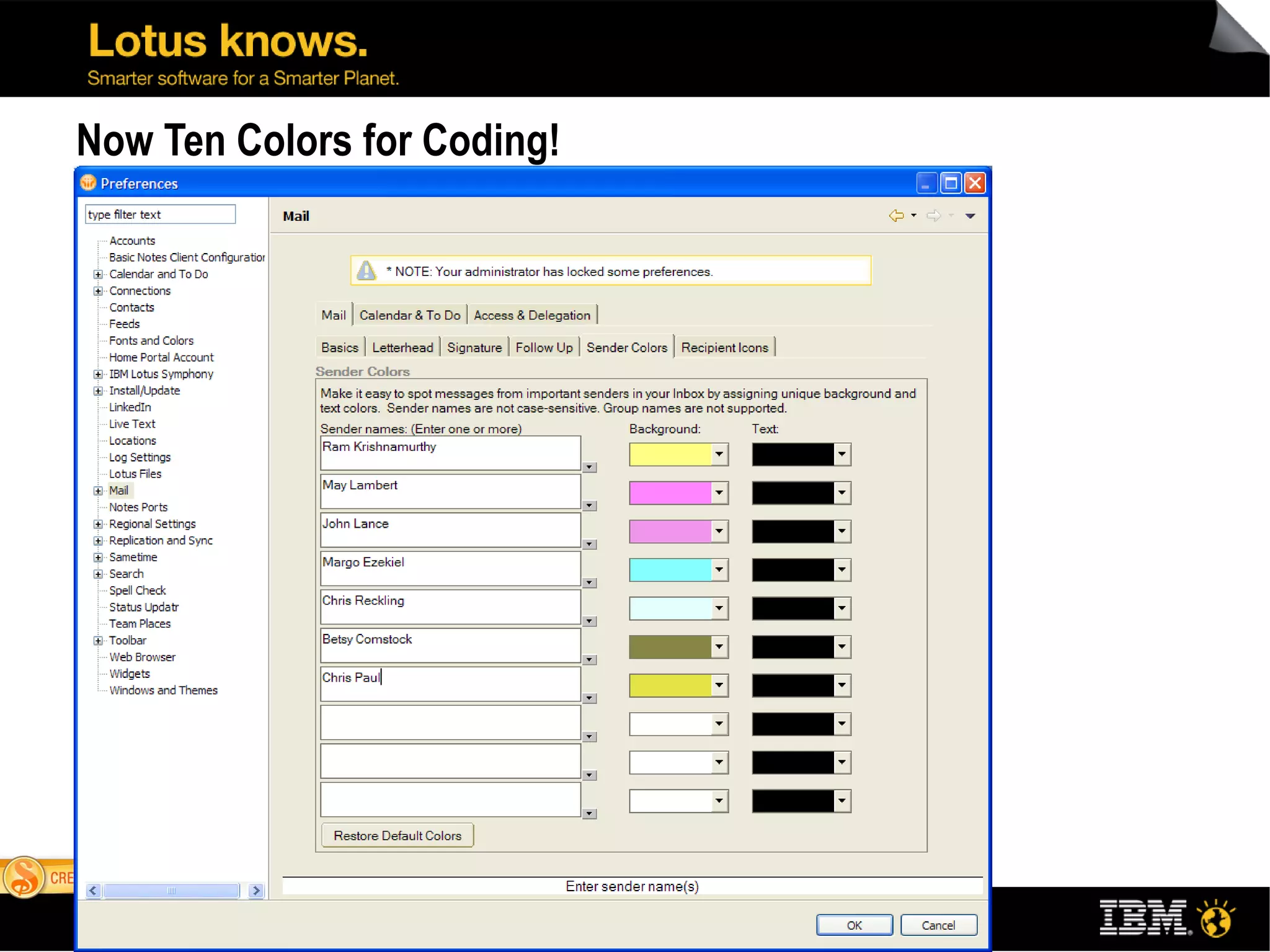Screen dimensions: 1270x952
Task: Expand the Connections tree node
Action: click(98, 291)
